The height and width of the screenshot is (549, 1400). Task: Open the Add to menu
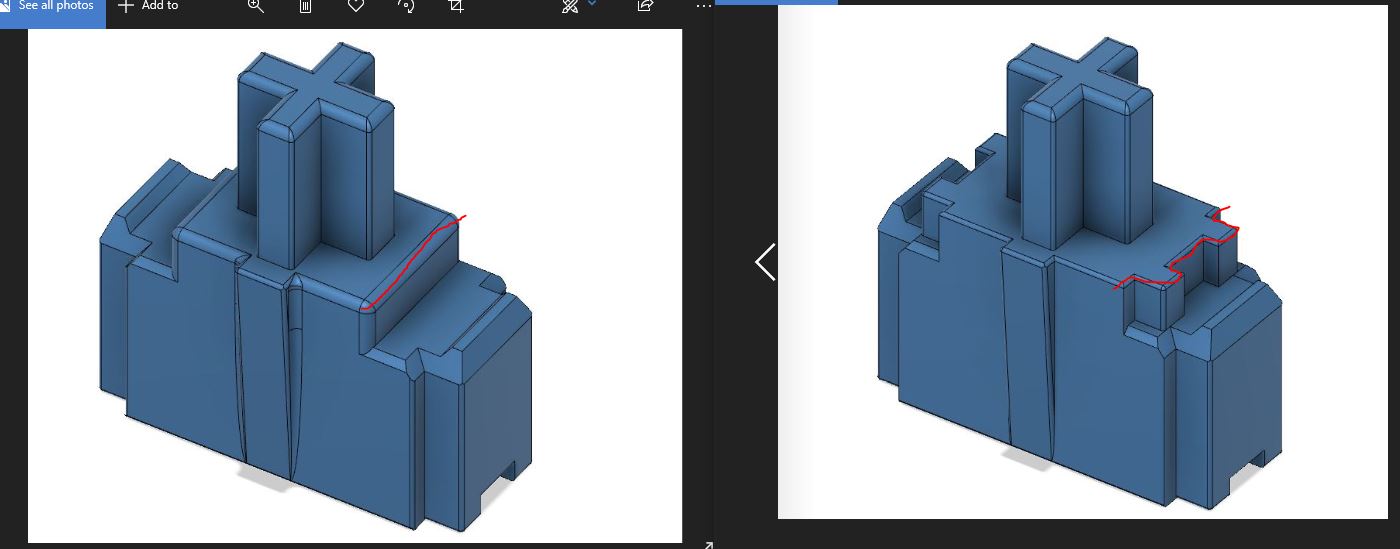coord(159,6)
